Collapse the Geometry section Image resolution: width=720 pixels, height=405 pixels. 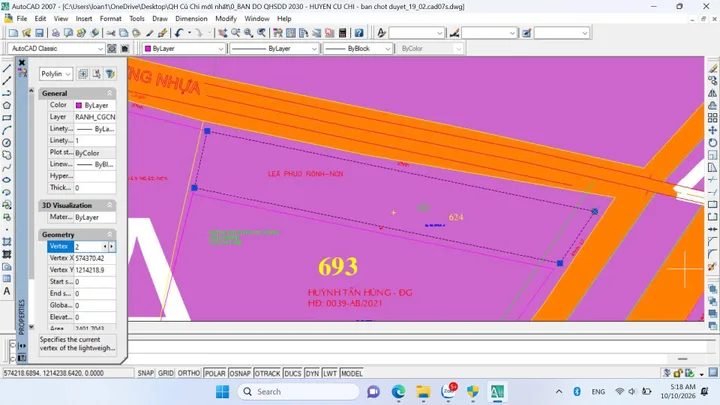109,235
